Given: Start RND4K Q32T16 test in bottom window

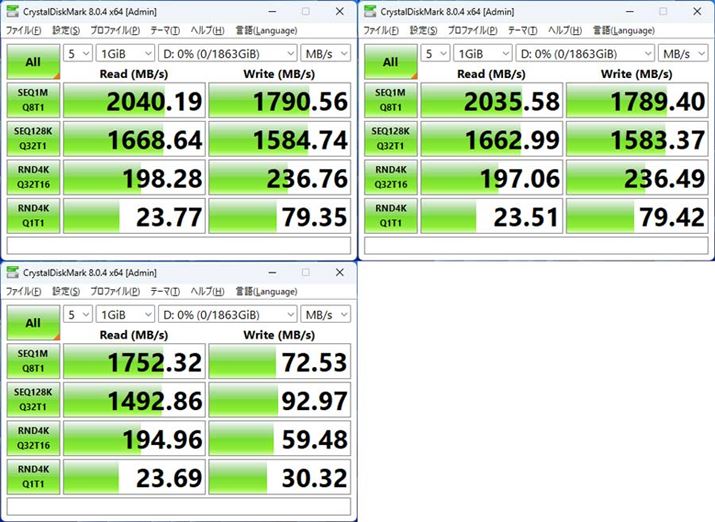Looking at the screenshot, I should pyautogui.click(x=33, y=438).
